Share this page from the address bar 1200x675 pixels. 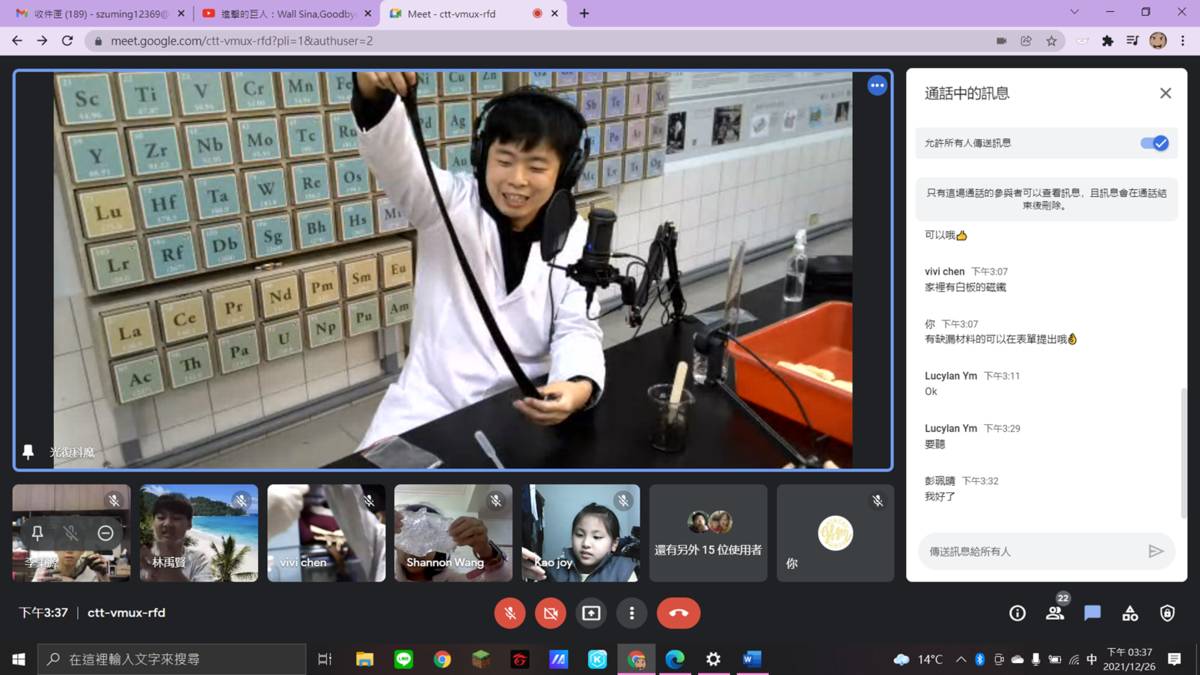click(1026, 41)
